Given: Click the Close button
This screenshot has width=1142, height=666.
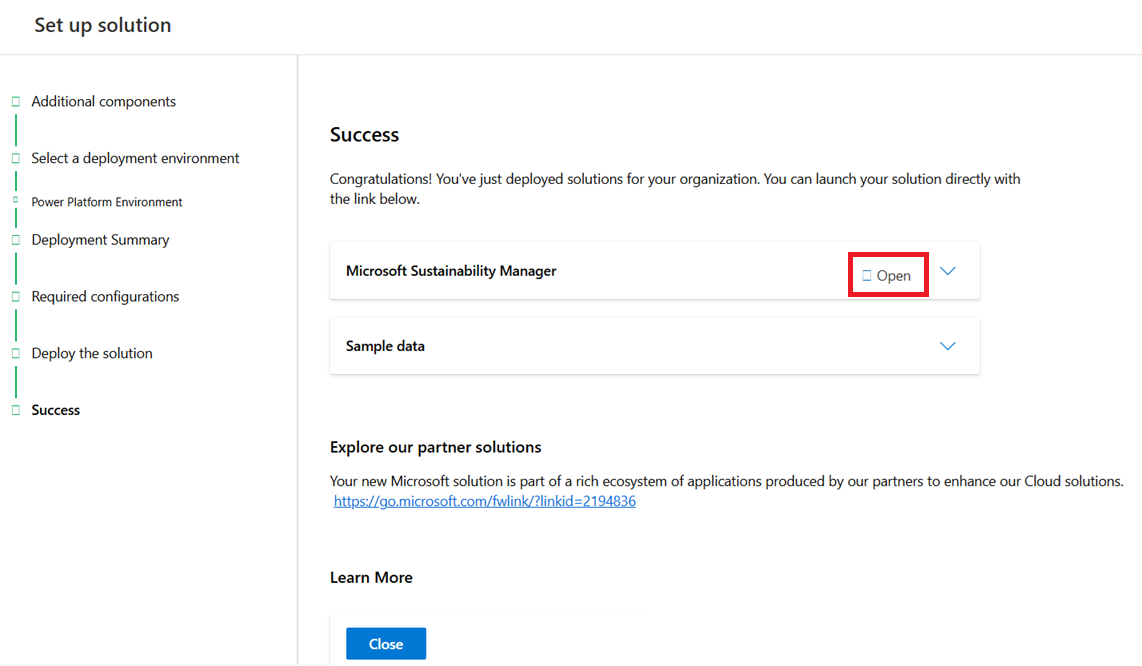Looking at the screenshot, I should tap(386, 643).
